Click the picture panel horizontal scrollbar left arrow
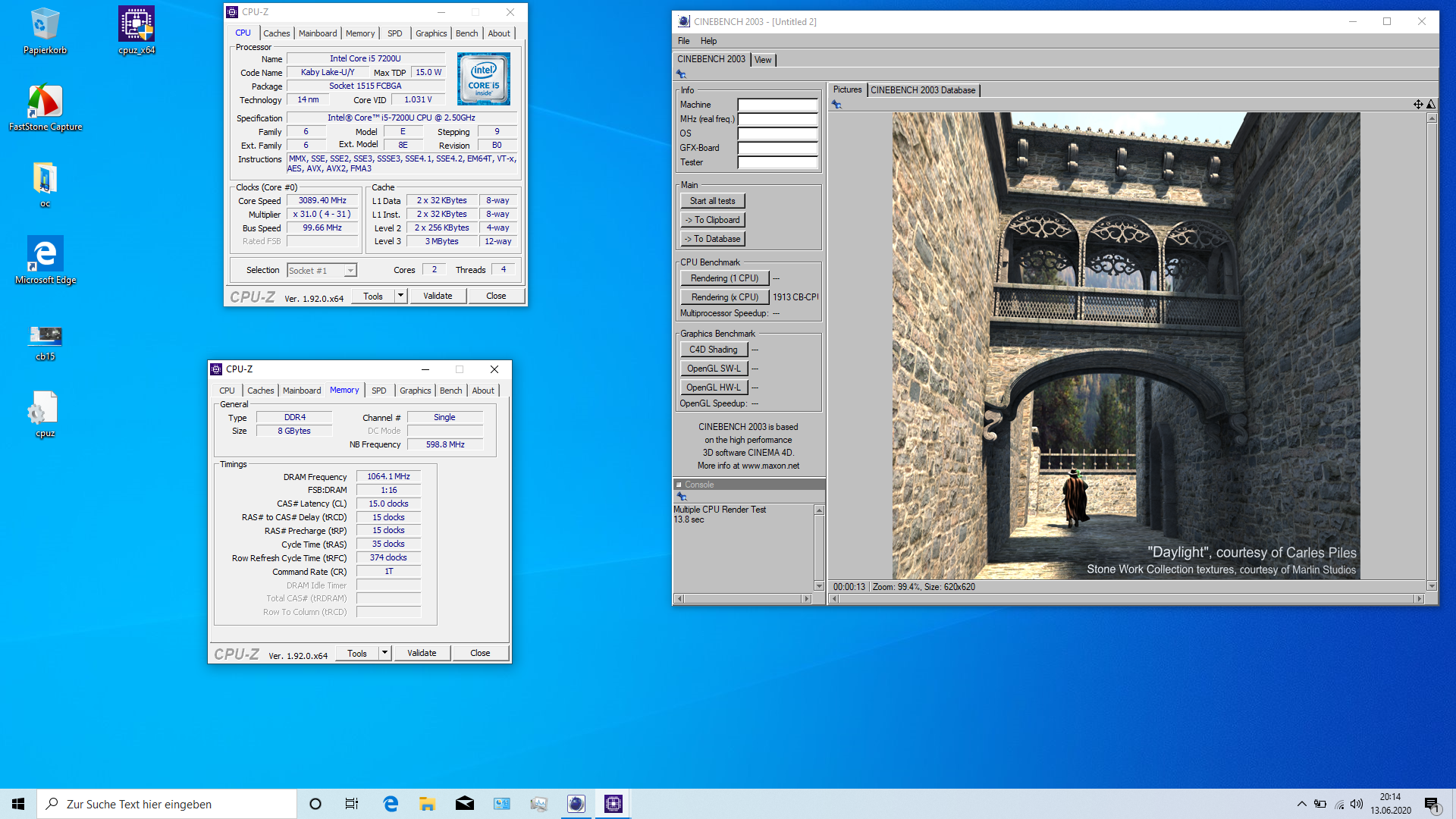This screenshot has width=1456, height=819. [835, 598]
